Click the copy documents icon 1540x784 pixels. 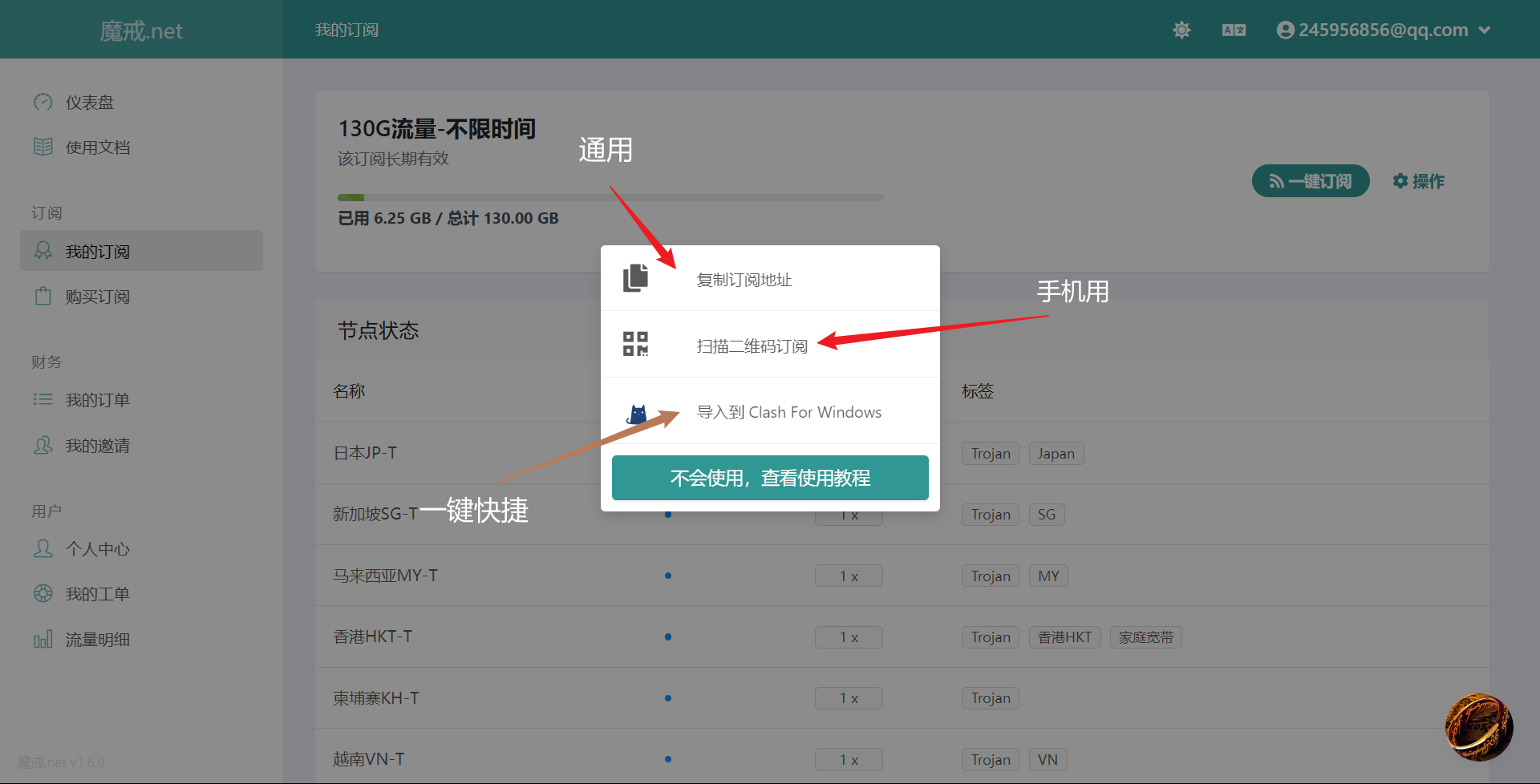[636, 278]
